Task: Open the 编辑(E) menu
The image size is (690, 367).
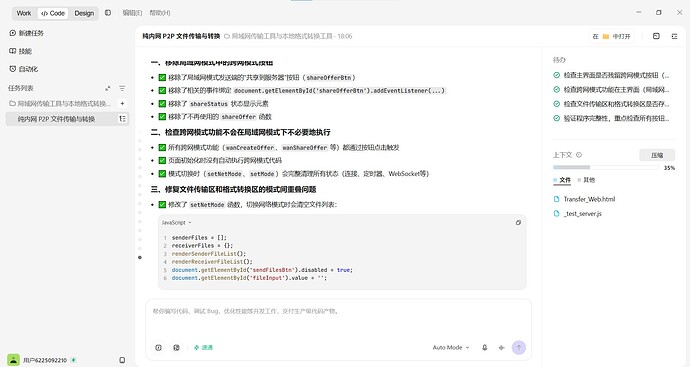Action: [132, 13]
